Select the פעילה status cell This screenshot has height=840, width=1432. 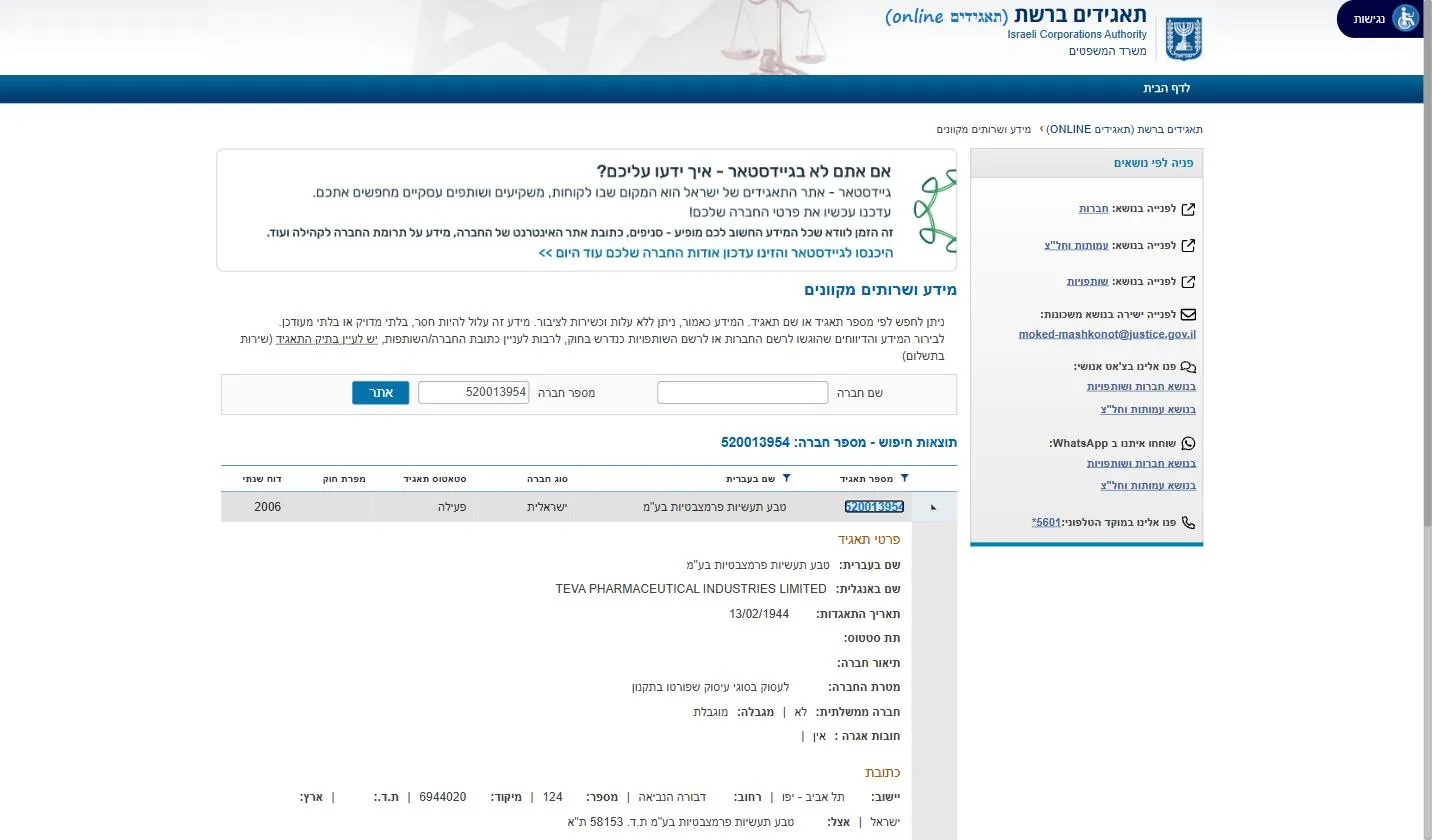click(451, 507)
